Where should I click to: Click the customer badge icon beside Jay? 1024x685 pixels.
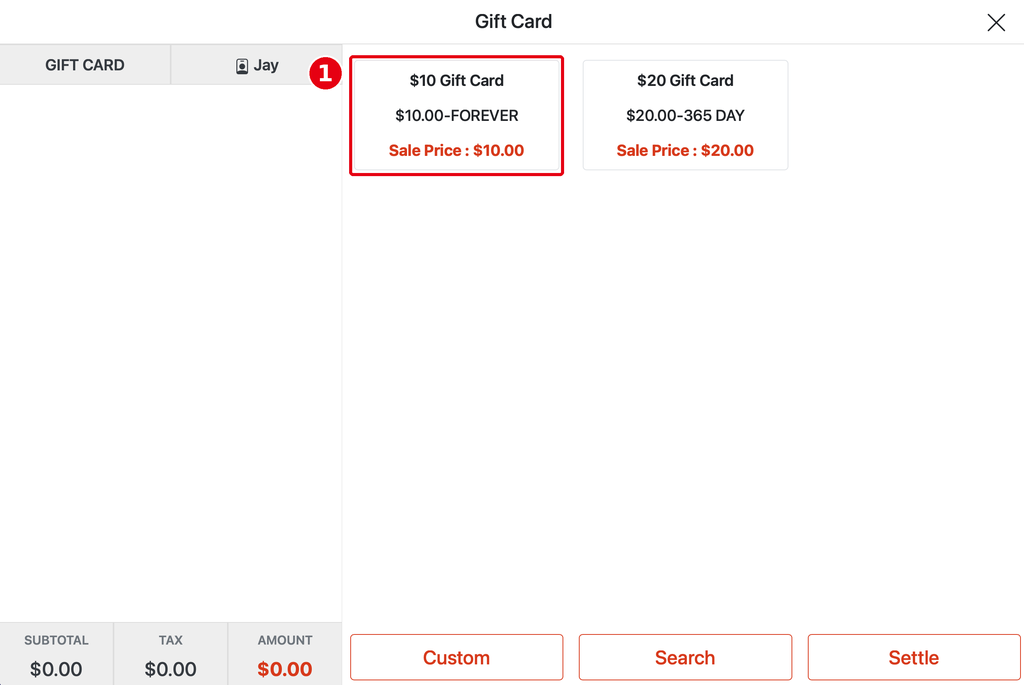242,66
